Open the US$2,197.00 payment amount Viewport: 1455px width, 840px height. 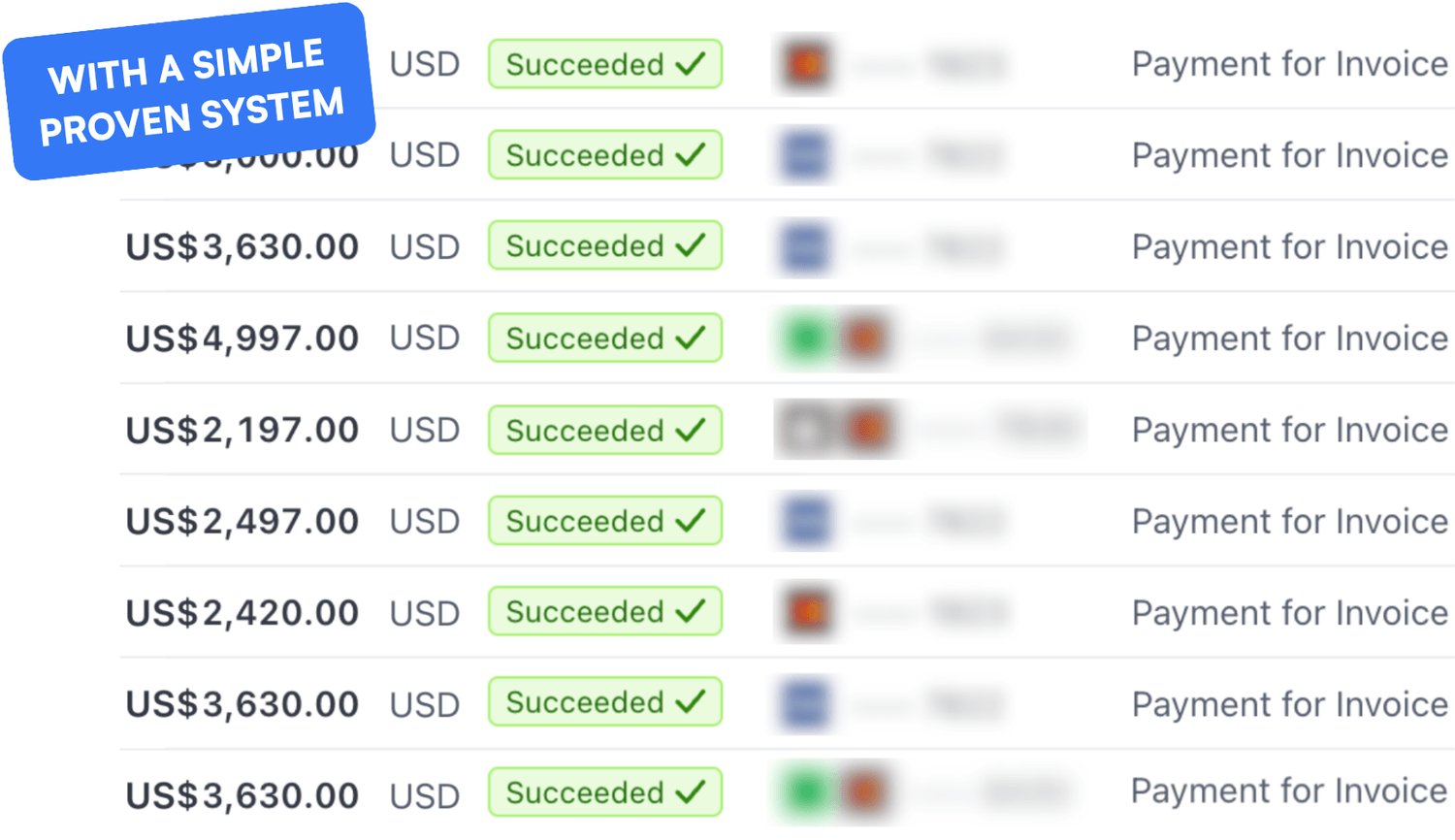[242, 430]
